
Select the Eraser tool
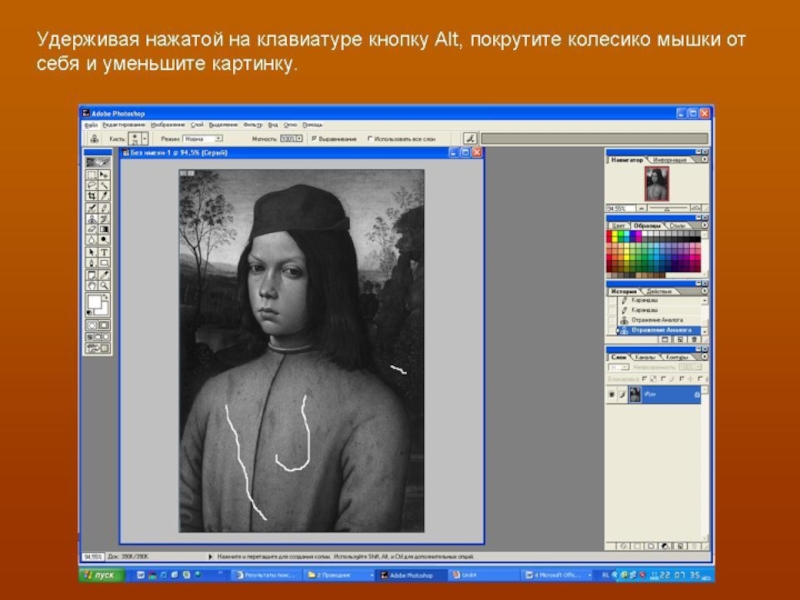click(92, 229)
